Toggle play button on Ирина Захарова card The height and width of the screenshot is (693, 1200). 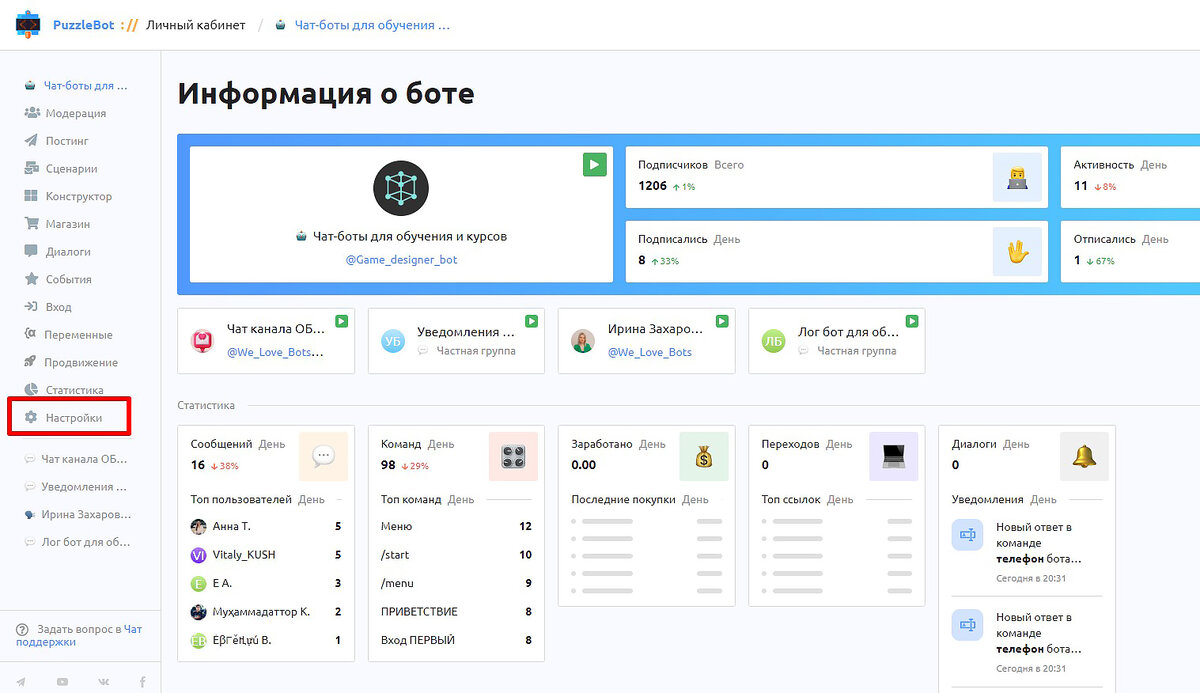(722, 321)
